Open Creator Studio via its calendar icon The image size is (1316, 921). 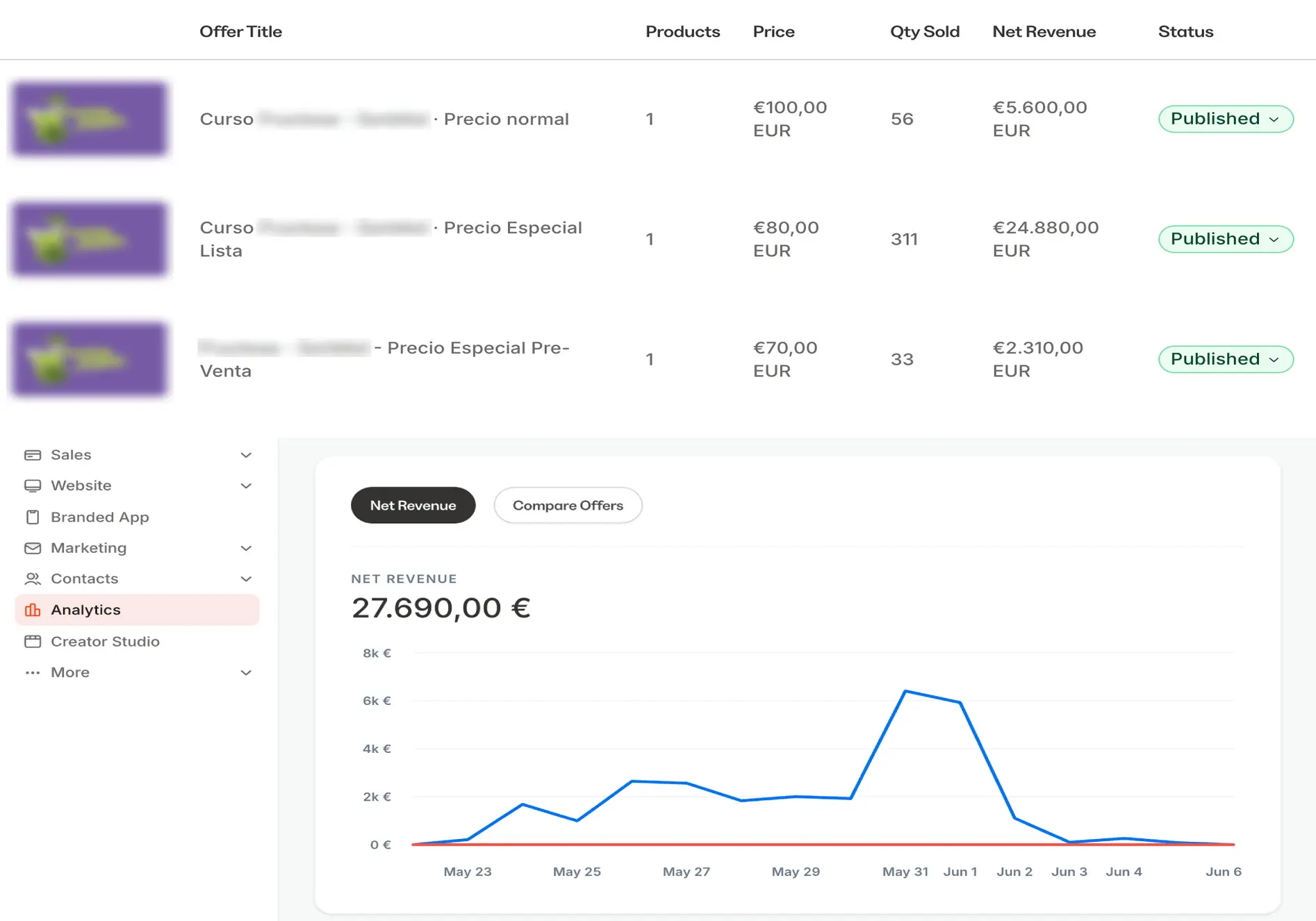tap(33, 641)
